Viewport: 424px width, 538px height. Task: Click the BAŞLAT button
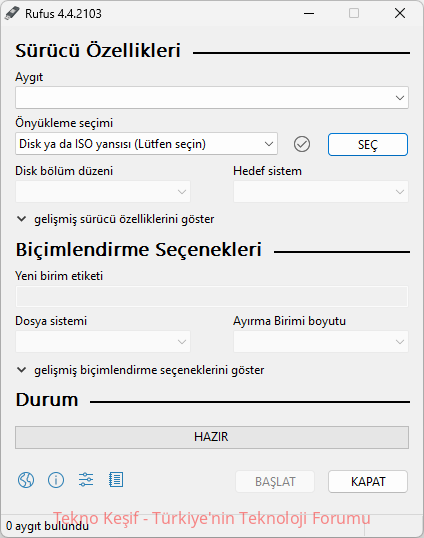(x=275, y=482)
